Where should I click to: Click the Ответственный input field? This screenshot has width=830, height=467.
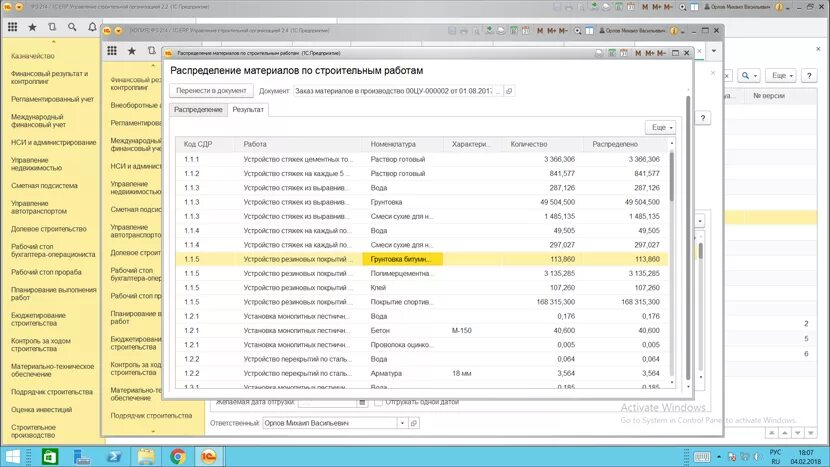[x=330, y=423]
